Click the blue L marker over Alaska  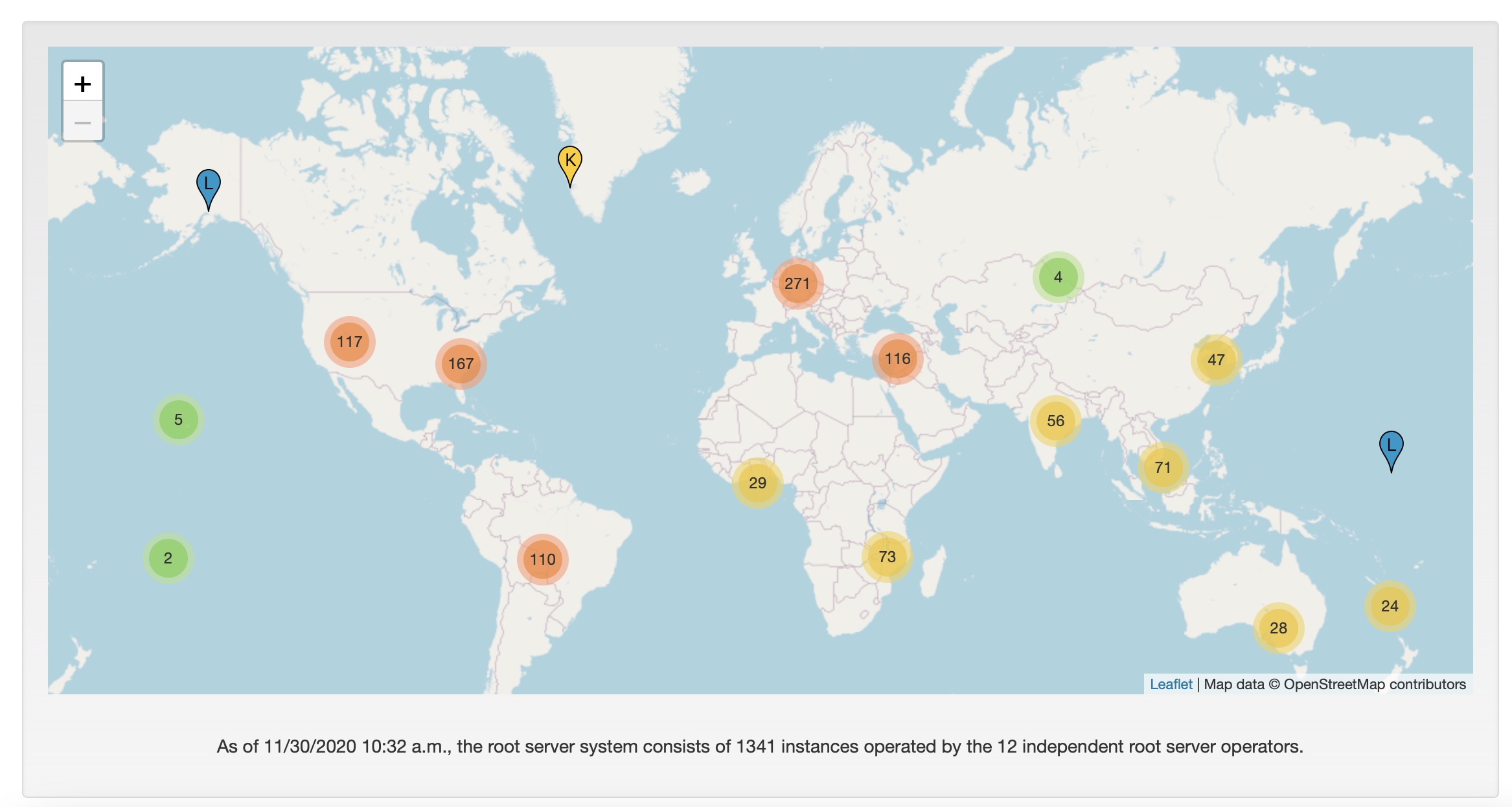pos(208,186)
